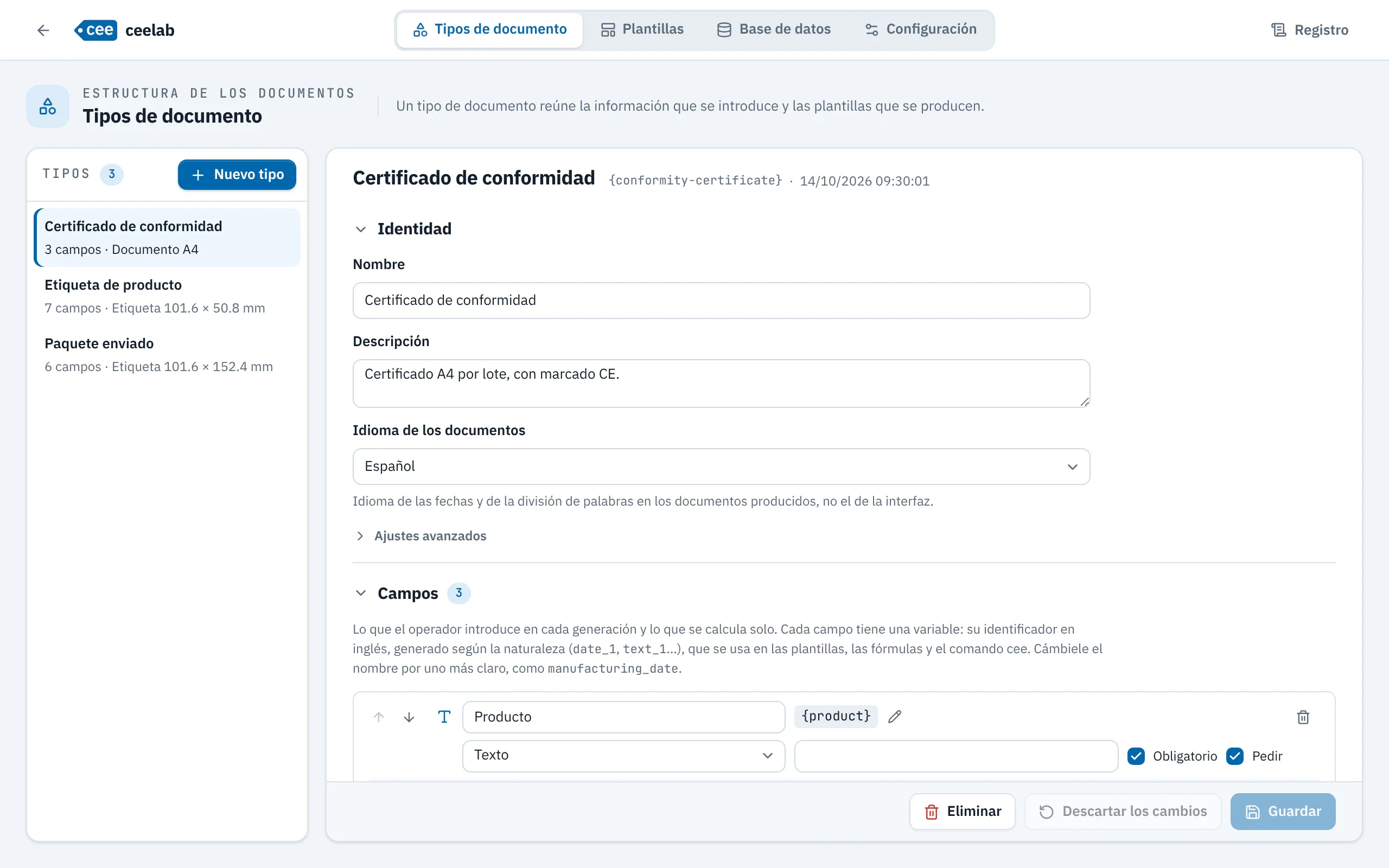Select Etiqueta de producto type
1389x868 pixels.
167,296
